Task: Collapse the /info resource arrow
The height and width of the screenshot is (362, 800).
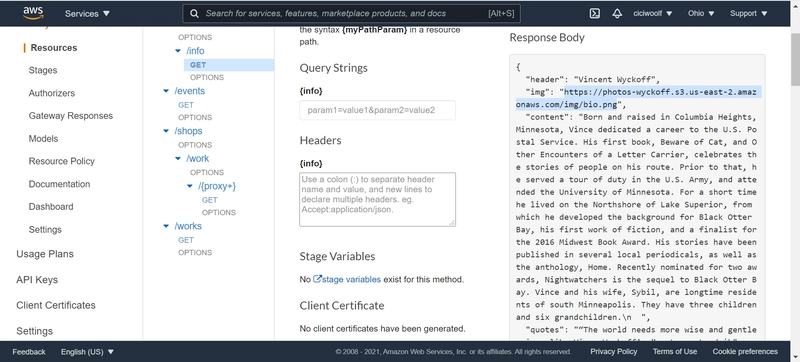Action: pos(178,51)
